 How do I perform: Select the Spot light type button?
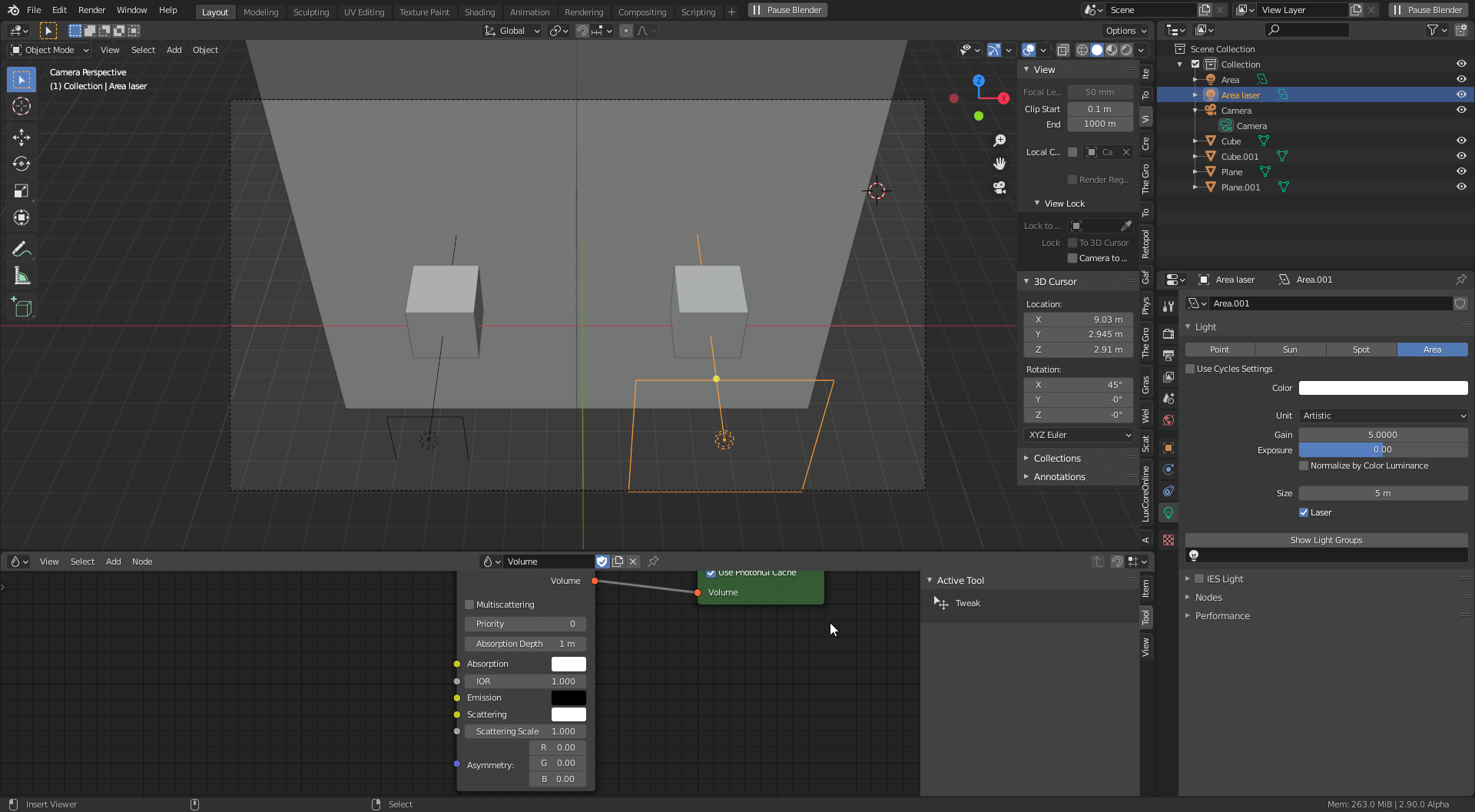(x=1361, y=350)
